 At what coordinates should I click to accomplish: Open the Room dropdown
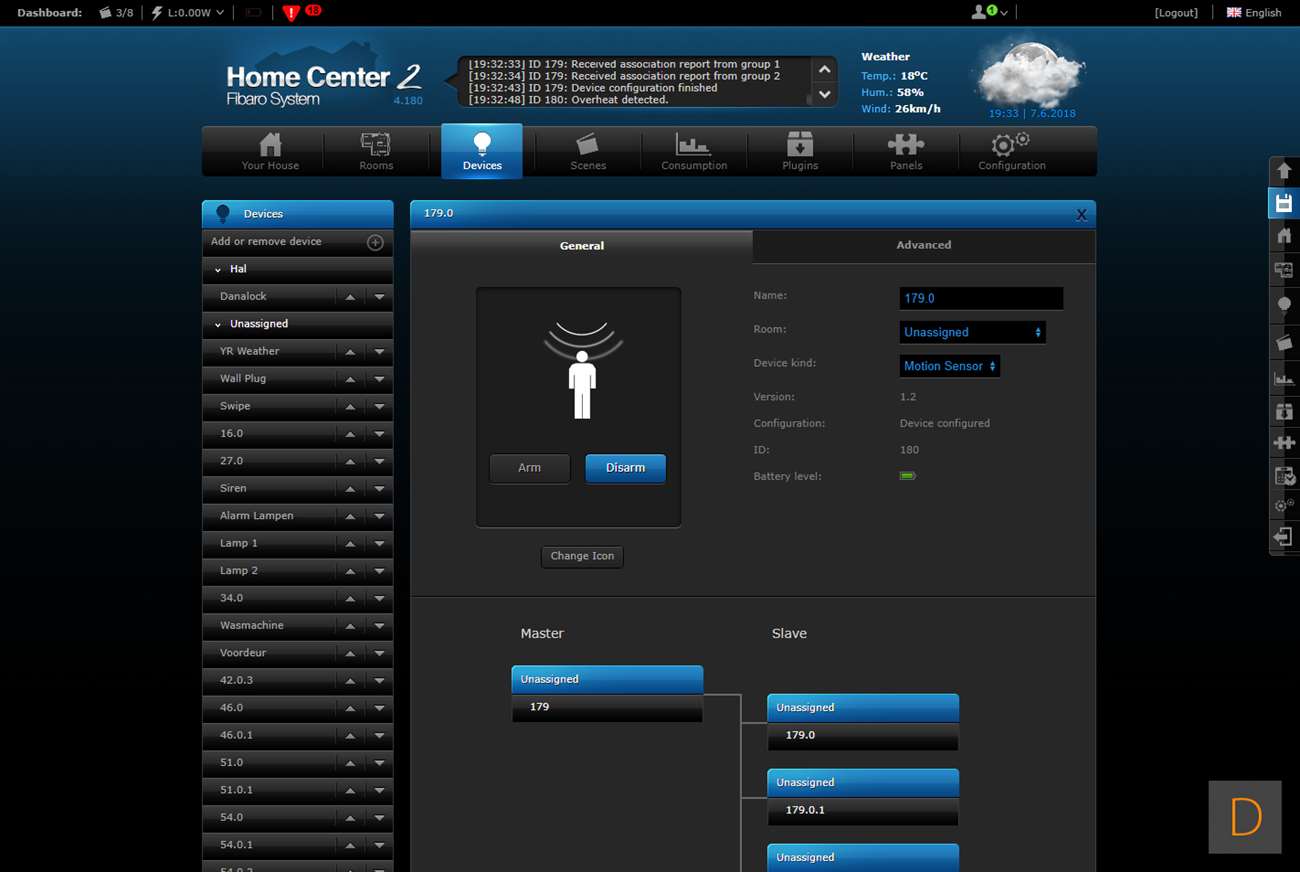972,332
